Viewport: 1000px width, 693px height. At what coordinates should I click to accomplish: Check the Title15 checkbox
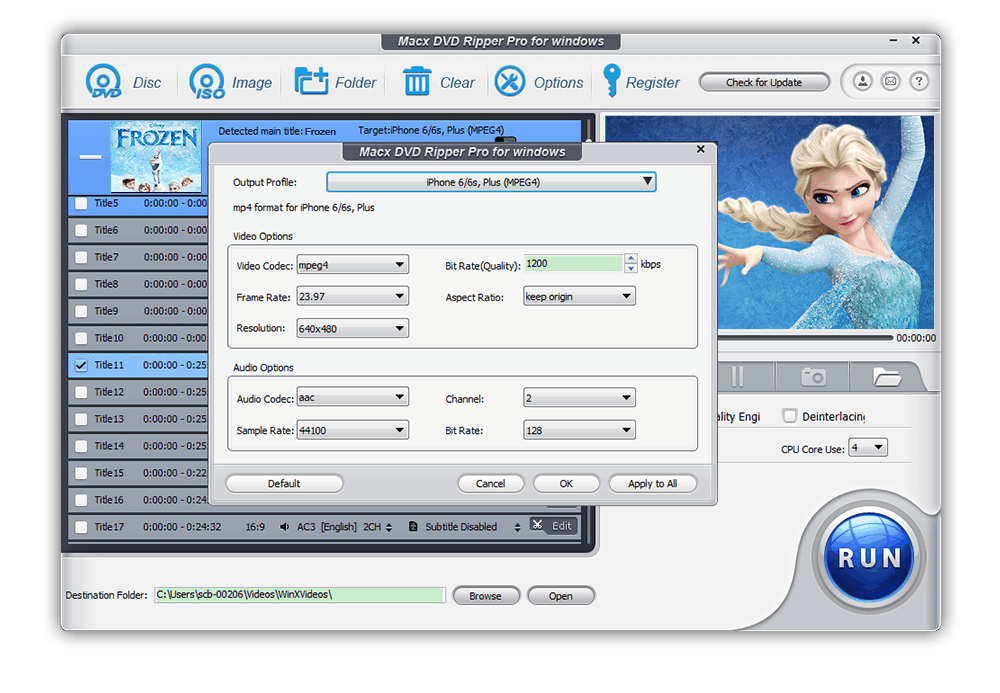[81, 473]
